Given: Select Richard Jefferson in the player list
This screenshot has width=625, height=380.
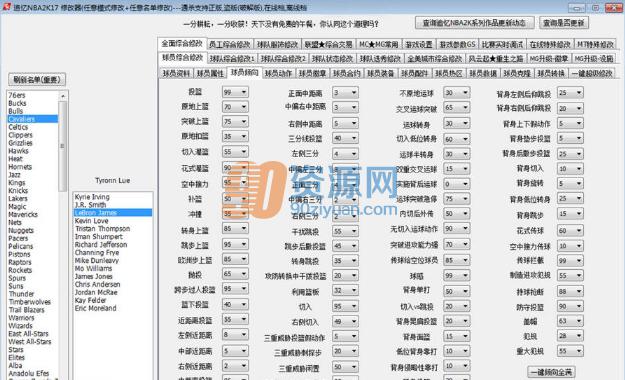Looking at the screenshot, I should (x=113, y=244).
